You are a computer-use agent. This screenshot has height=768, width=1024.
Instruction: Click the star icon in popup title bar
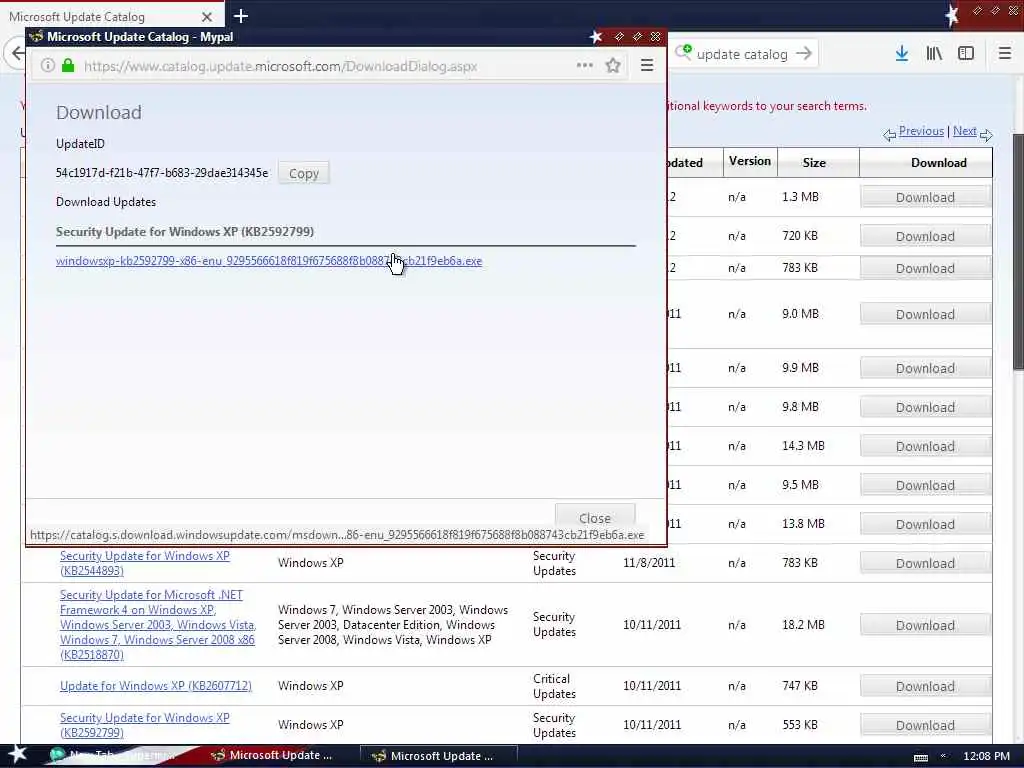tap(596, 37)
